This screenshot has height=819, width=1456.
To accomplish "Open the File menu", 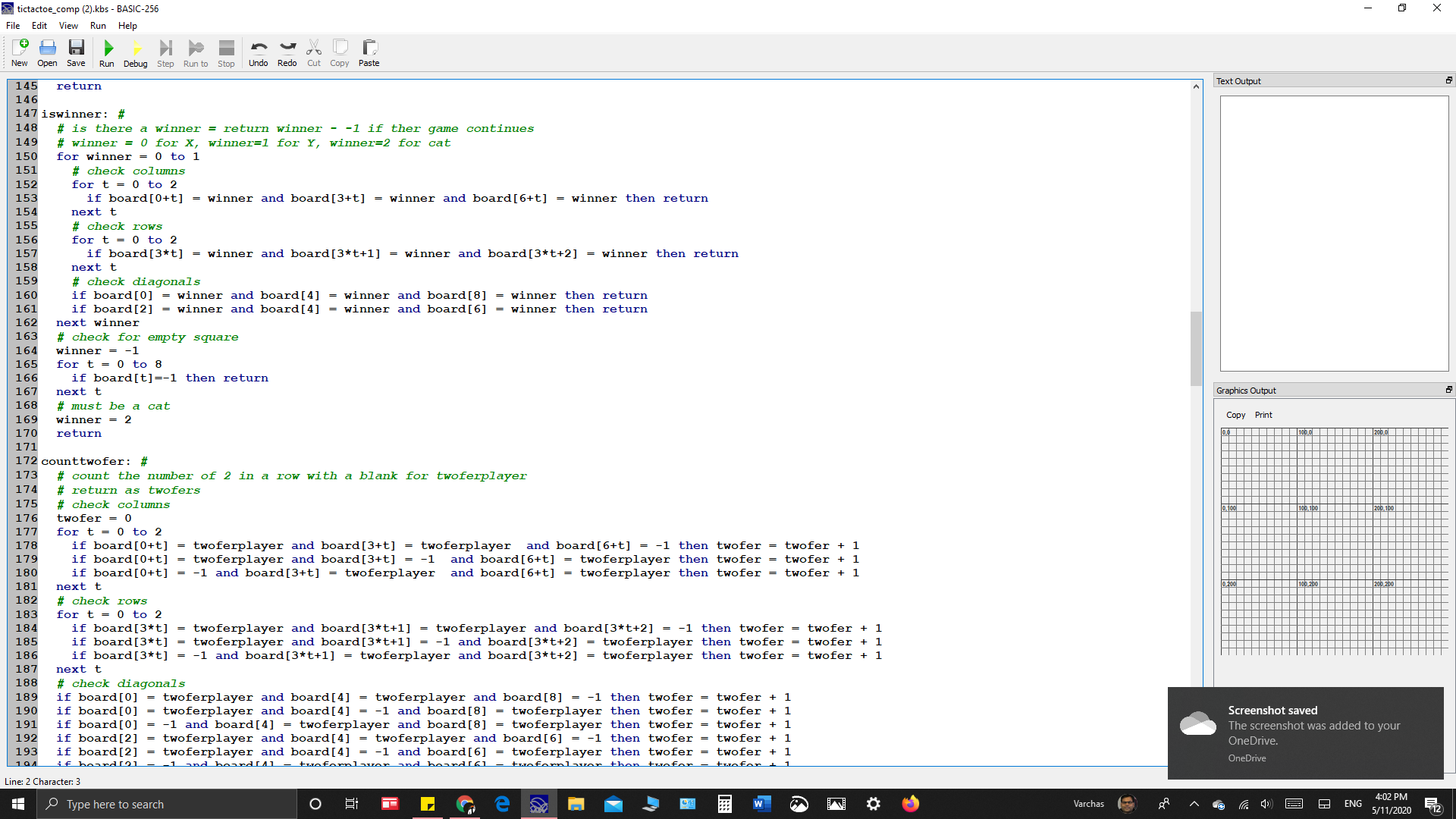I will 13,25.
